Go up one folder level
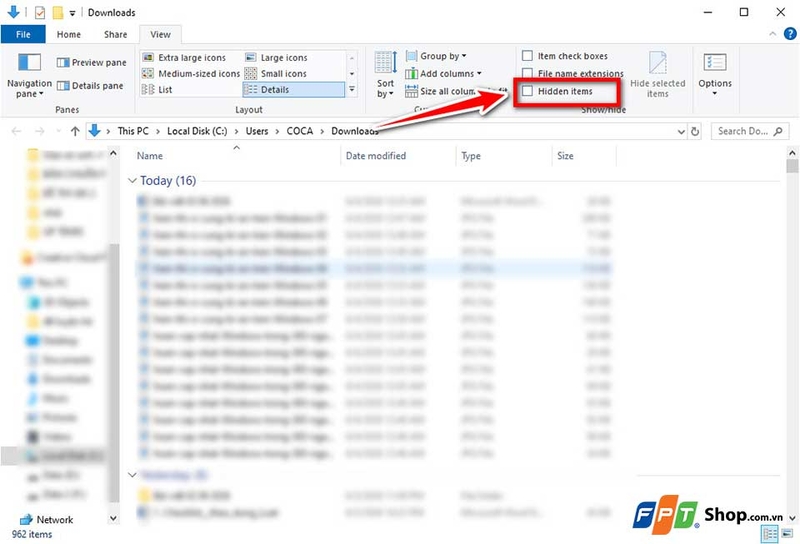The height and width of the screenshot is (544, 800). tap(75, 131)
